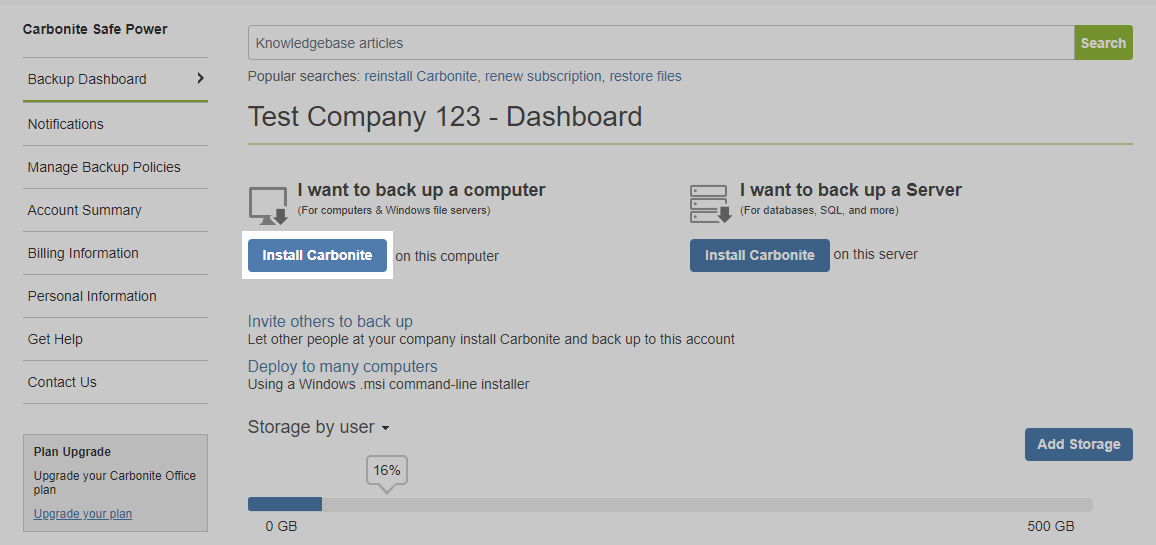Open the Upgrade your plan link
The width and height of the screenshot is (1156, 545).
pos(83,514)
